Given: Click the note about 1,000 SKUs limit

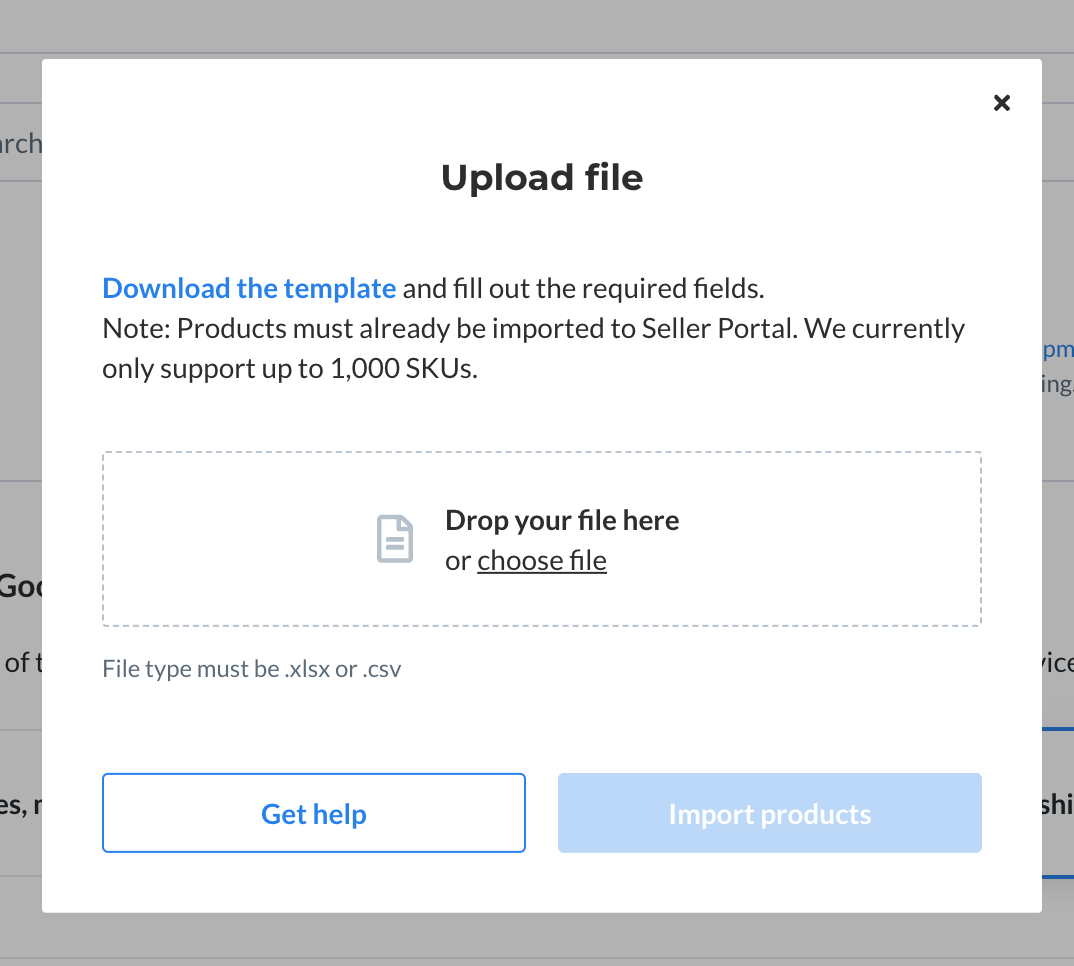Looking at the screenshot, I should 534,349.
